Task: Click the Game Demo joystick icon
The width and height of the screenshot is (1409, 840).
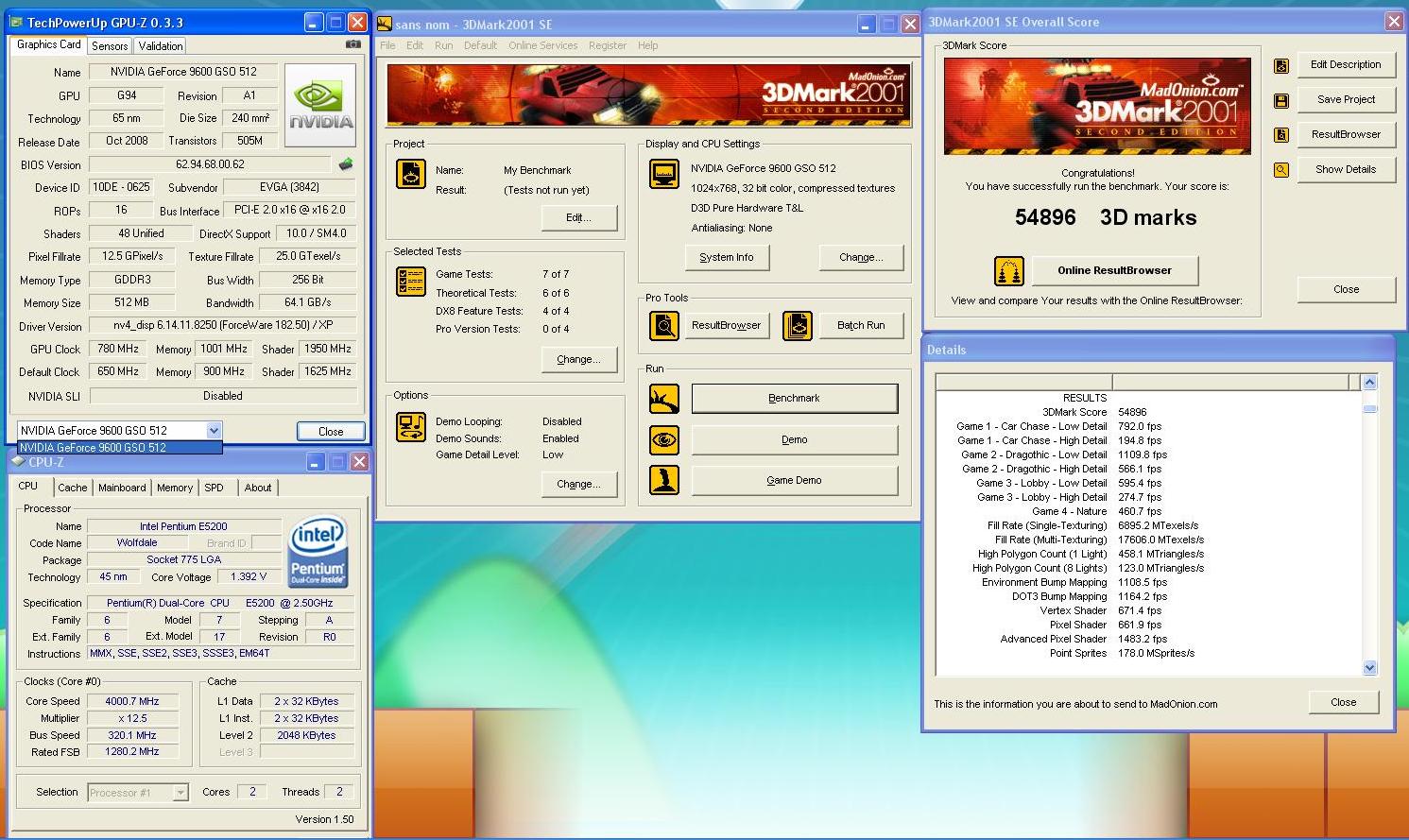Action: tap(664, 480)
